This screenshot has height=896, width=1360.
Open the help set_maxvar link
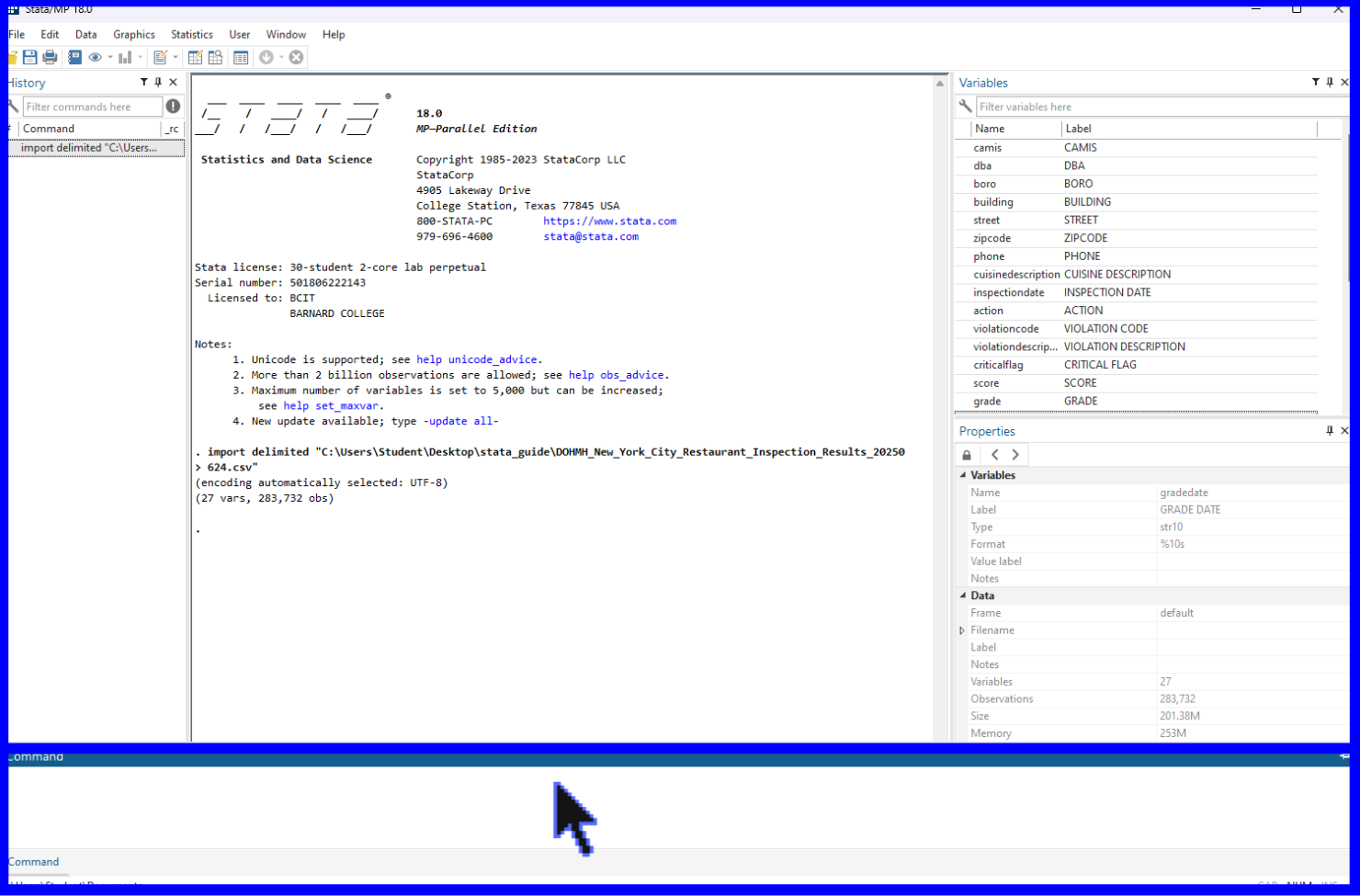pos(331,406)
